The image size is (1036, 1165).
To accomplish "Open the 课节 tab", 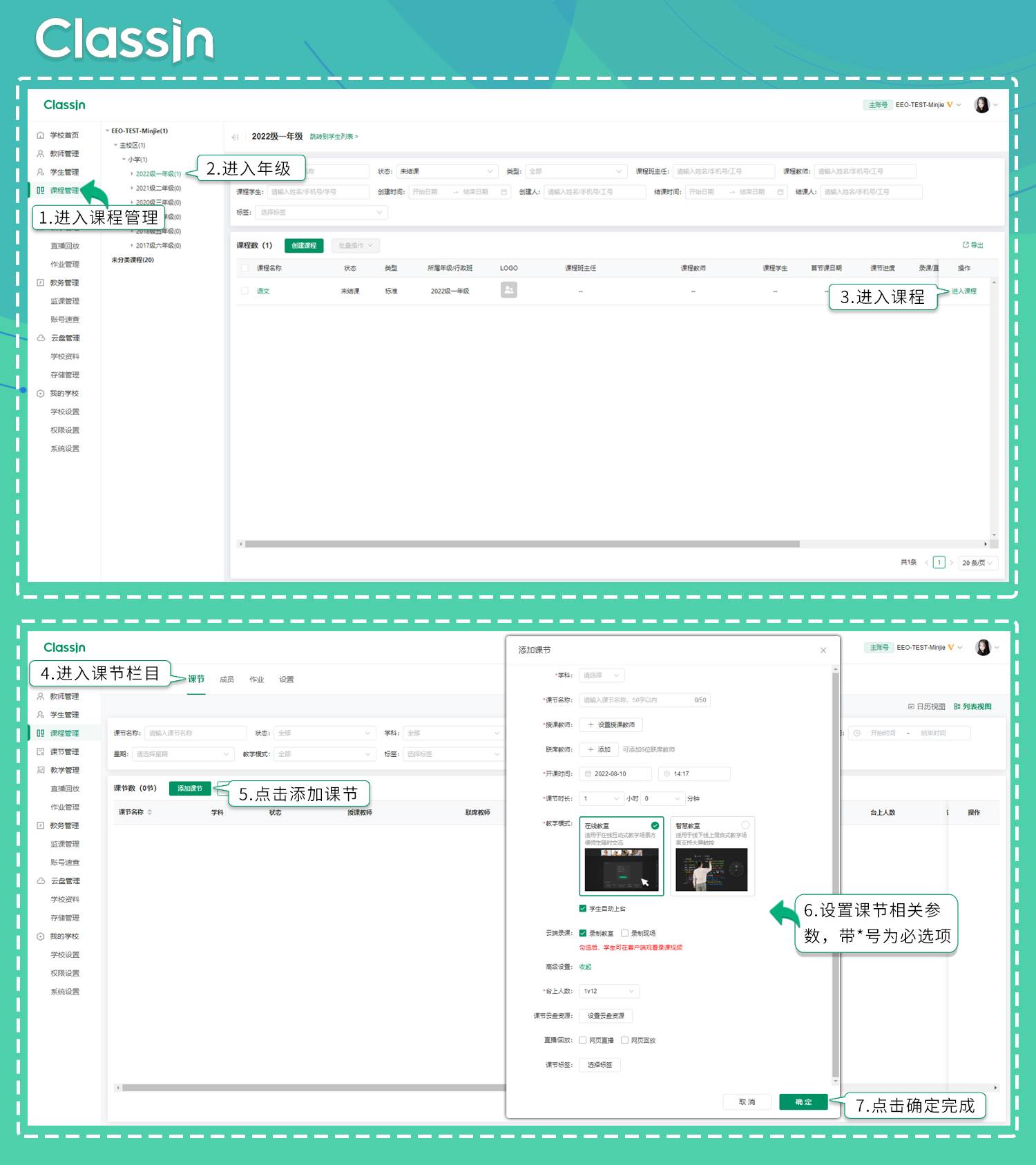I will pos(196,679).
